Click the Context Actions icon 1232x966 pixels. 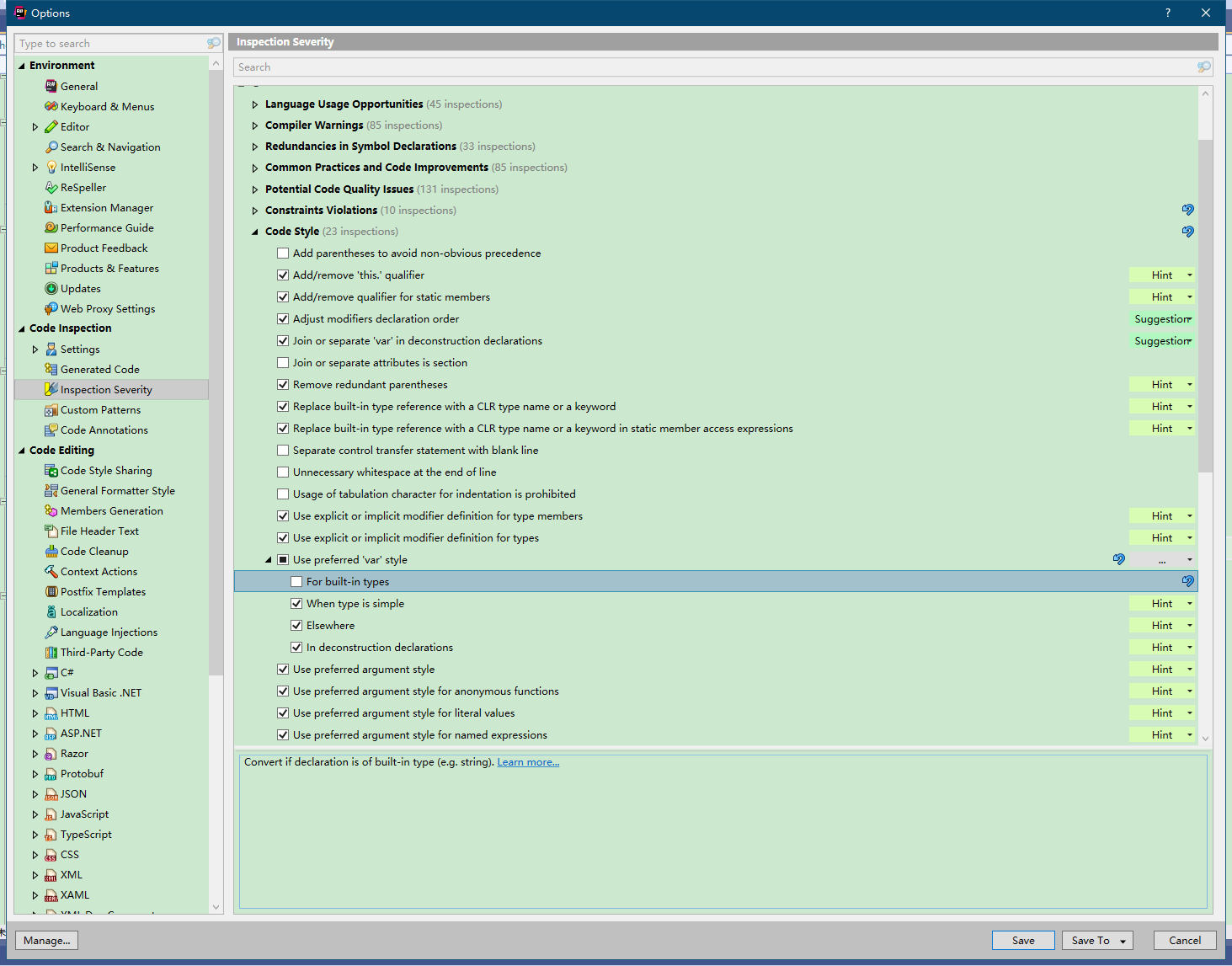tap(51, 571)
